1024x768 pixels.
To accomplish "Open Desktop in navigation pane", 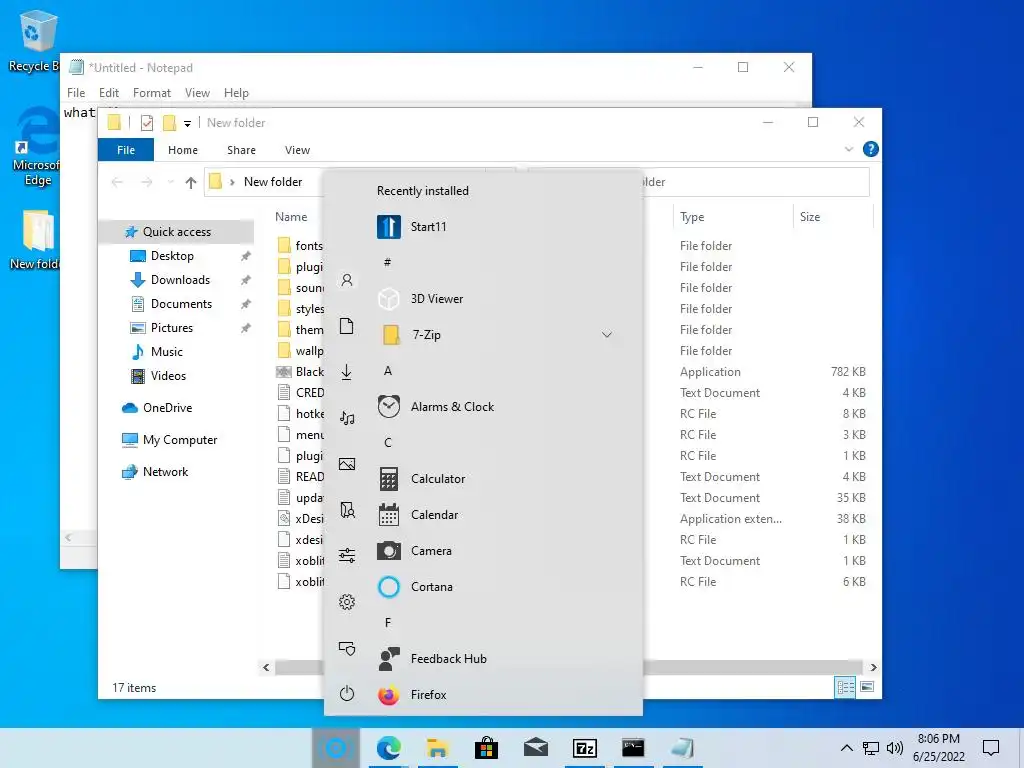I will (172, 256).
